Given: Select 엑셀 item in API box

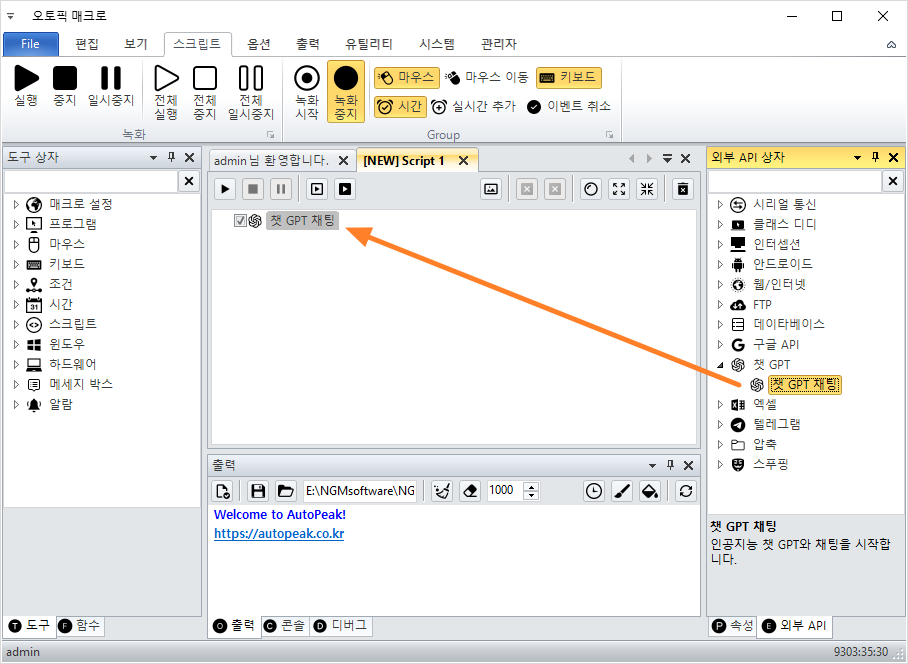Looking at the screenshot, I should 764,404.
